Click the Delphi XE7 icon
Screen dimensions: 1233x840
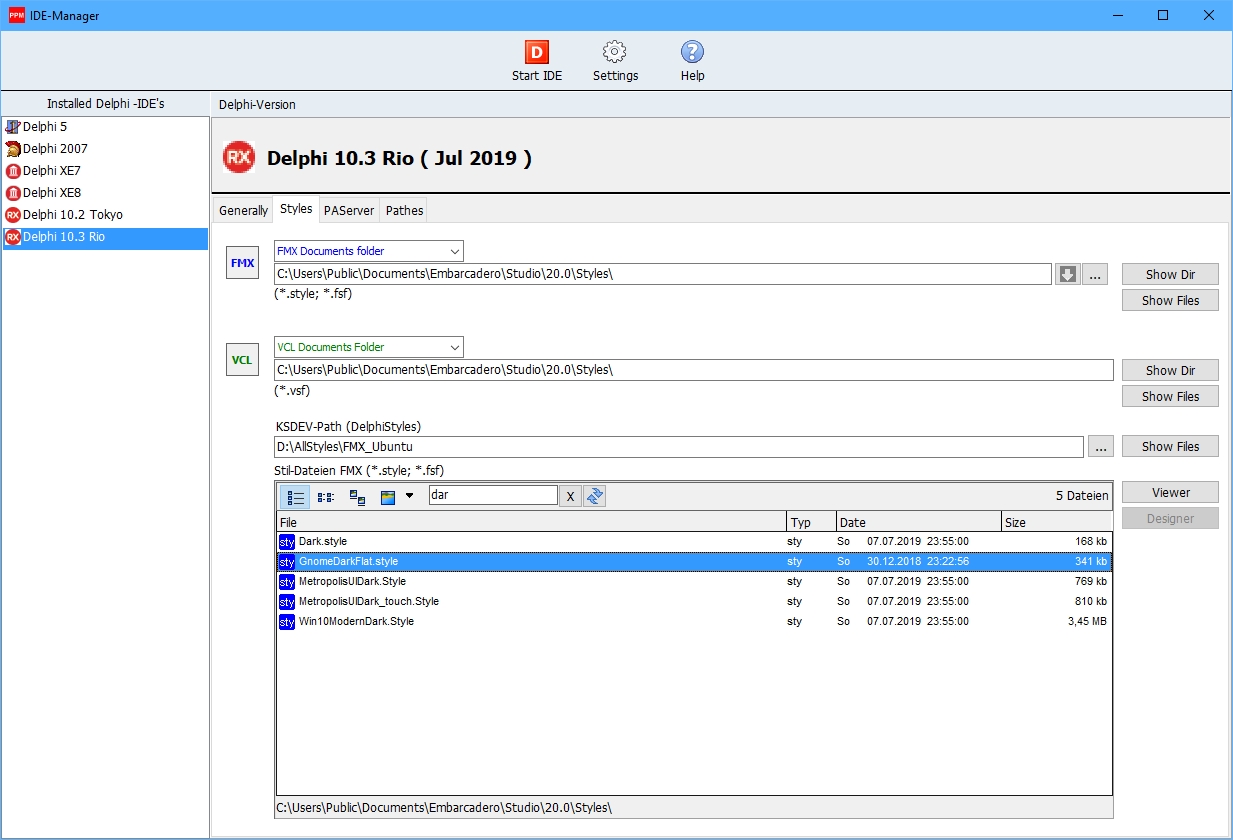tap(13, 171)
